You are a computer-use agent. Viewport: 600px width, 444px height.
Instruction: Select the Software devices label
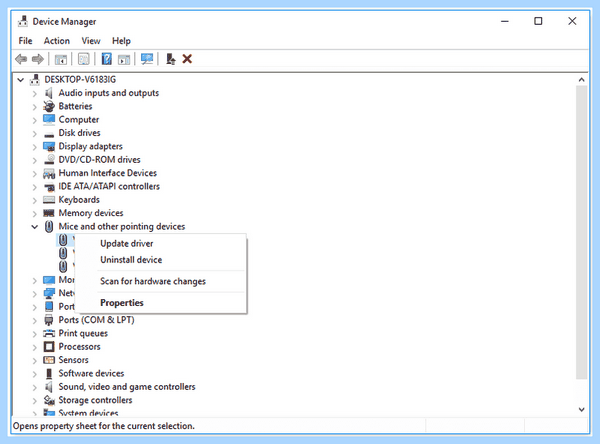tap(91, 374)
